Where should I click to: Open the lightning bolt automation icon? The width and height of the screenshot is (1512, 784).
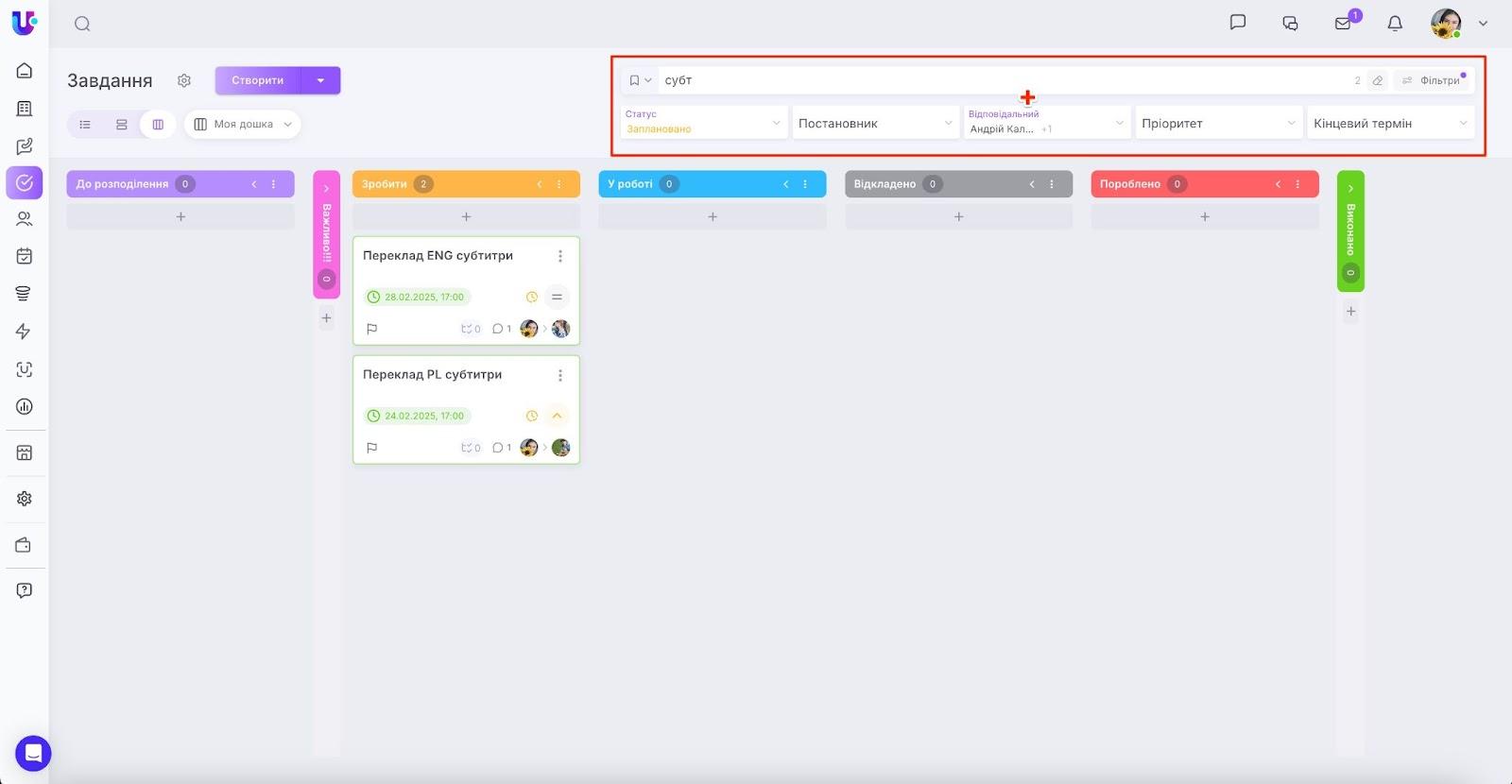pyautogui.click(x=25, y=332)
